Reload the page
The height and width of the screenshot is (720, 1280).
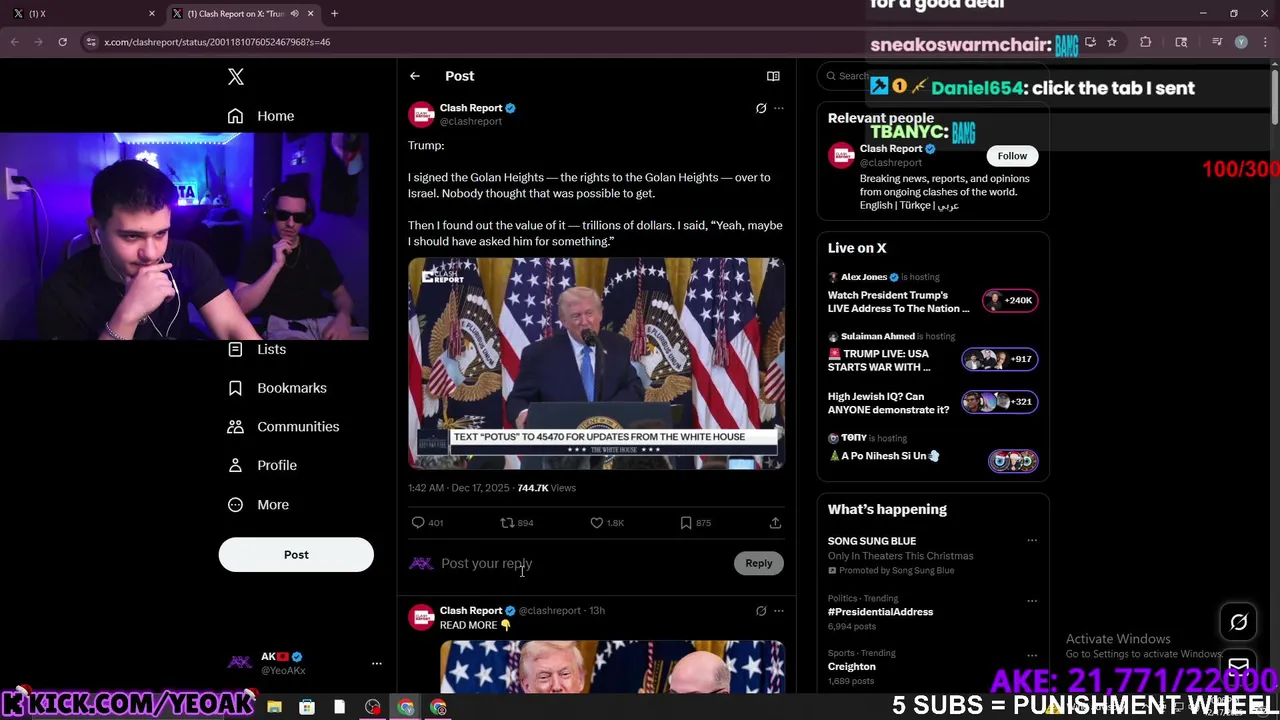pyautogui.click(x=63, y=42)
